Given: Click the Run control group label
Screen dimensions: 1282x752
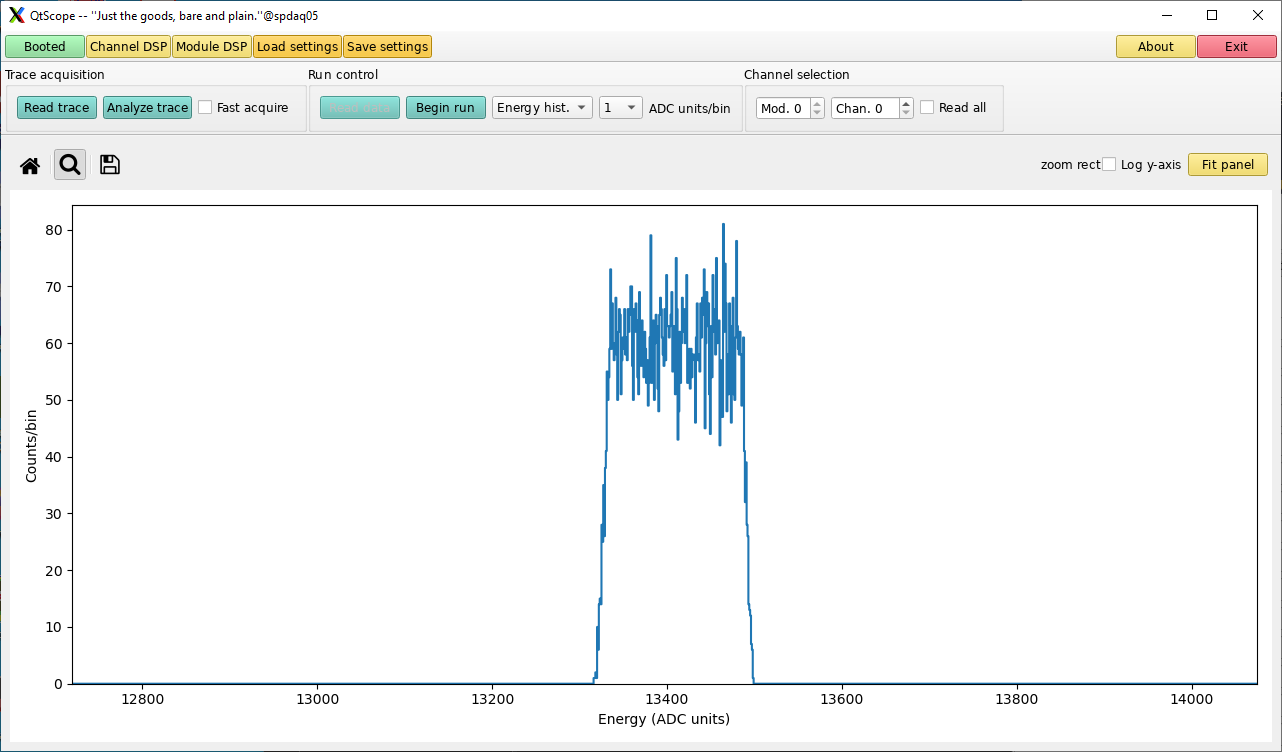Looking at the screenshot, I should (343, 75).
